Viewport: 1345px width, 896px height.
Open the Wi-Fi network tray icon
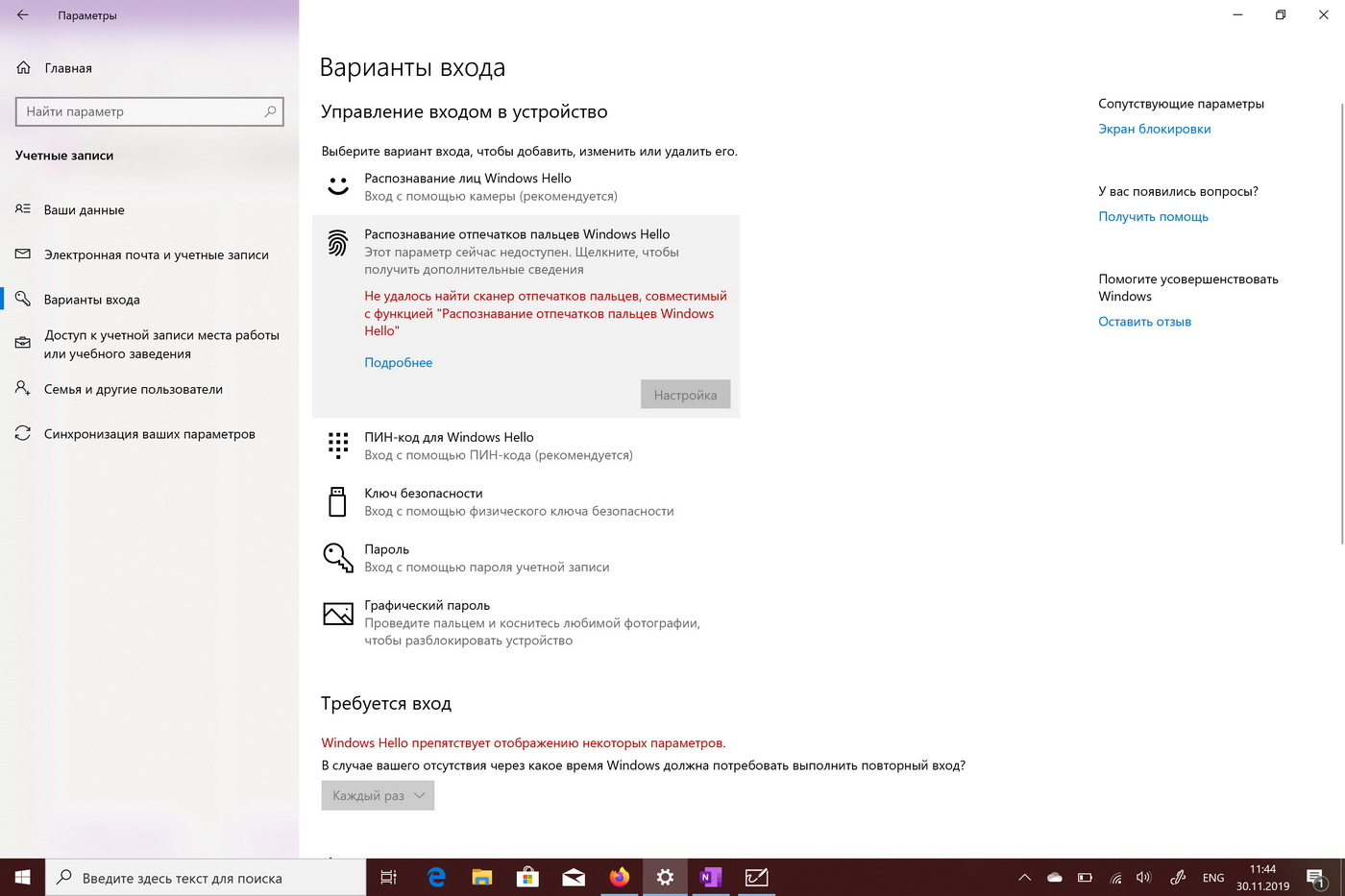click(1115, 877)
